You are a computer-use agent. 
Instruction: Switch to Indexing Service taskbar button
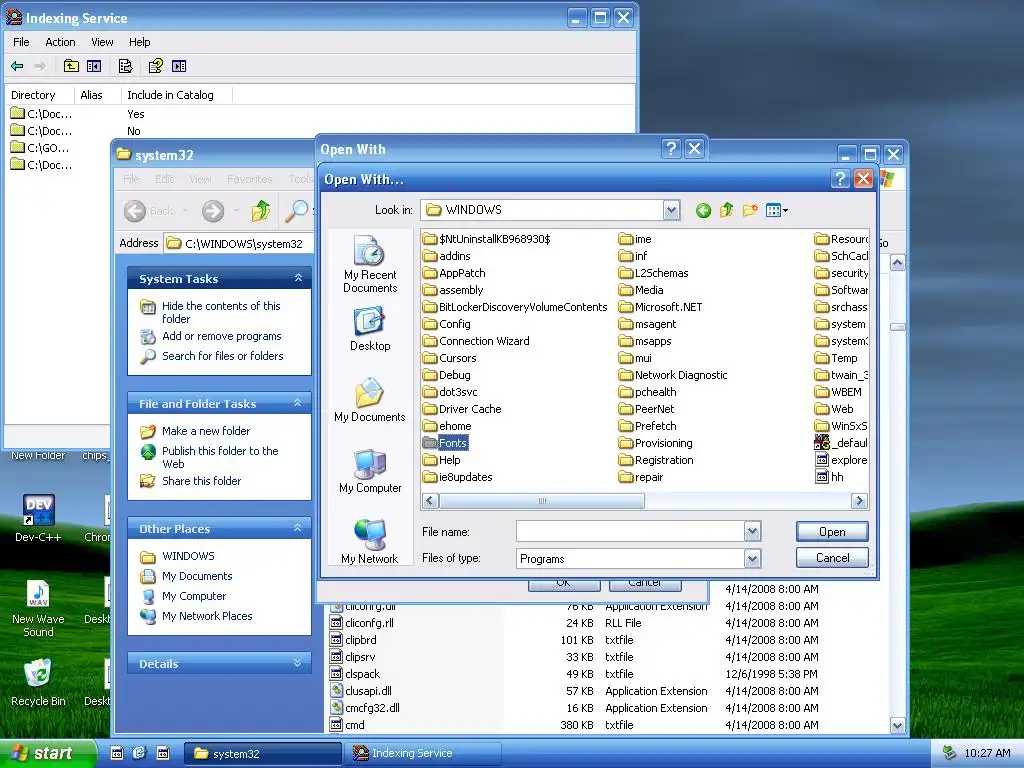coord(423,754)
